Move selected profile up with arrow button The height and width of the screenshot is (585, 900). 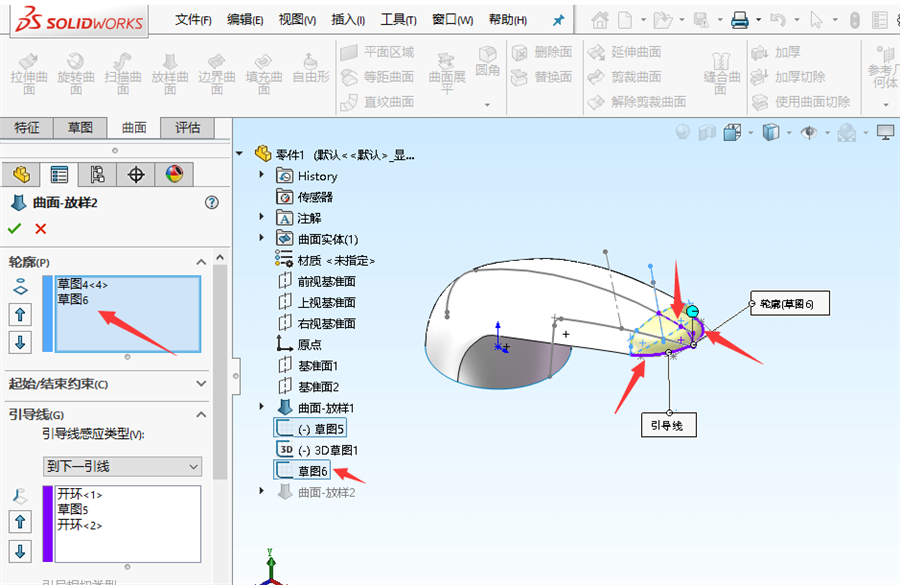pos(20,314)
